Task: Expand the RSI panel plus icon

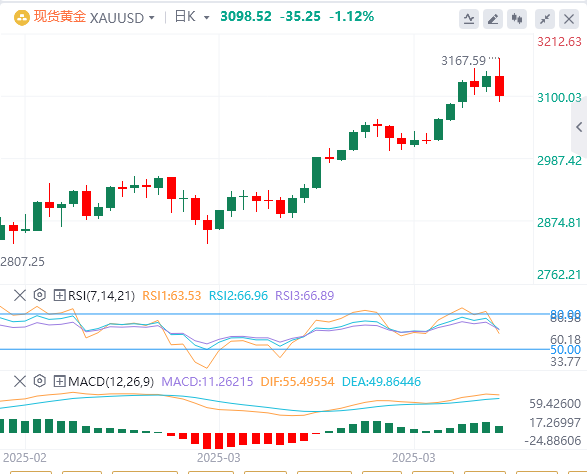Action: tap(60, 295)
